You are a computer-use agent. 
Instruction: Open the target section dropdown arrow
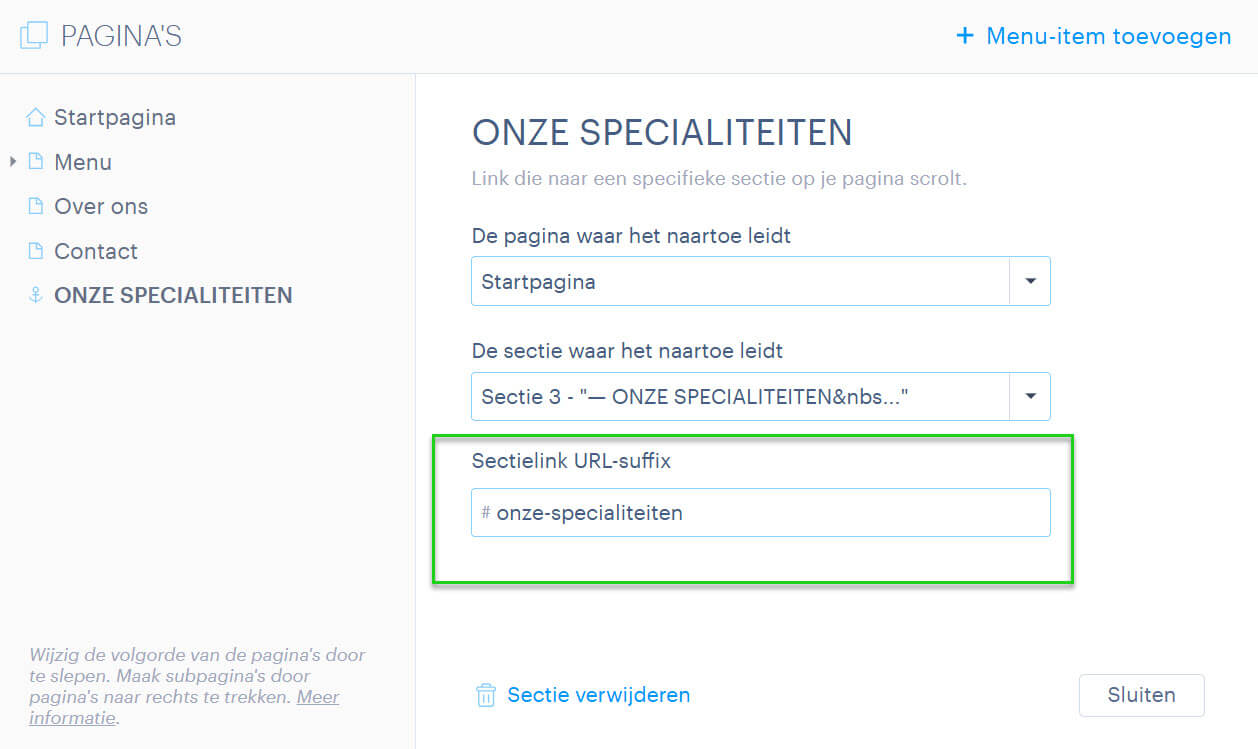1030,397
